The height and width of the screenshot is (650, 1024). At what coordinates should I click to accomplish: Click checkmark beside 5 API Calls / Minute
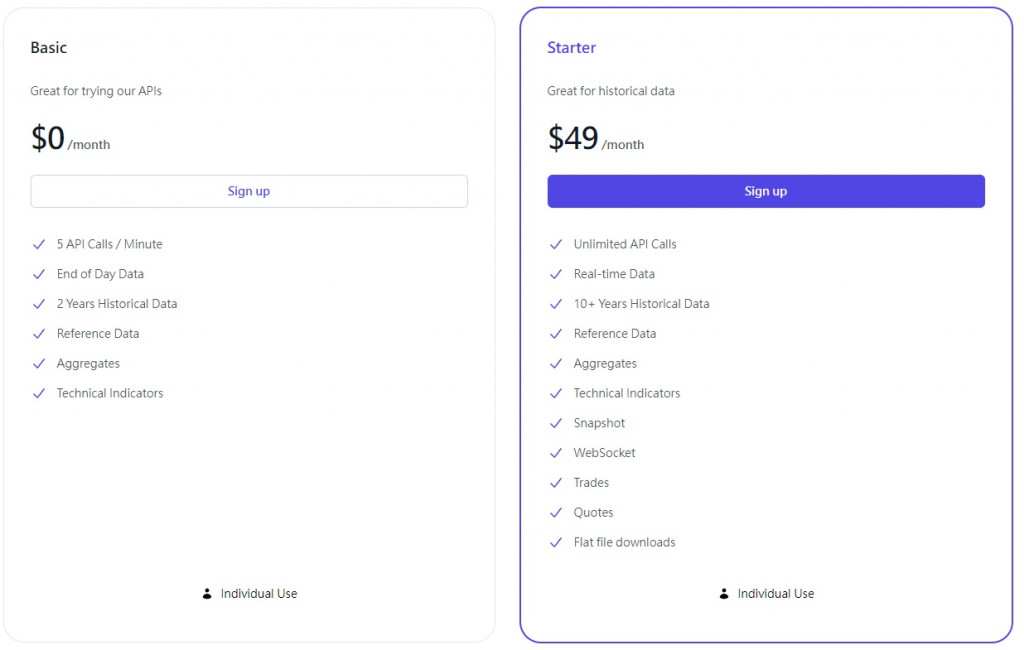tap(39, 244)
